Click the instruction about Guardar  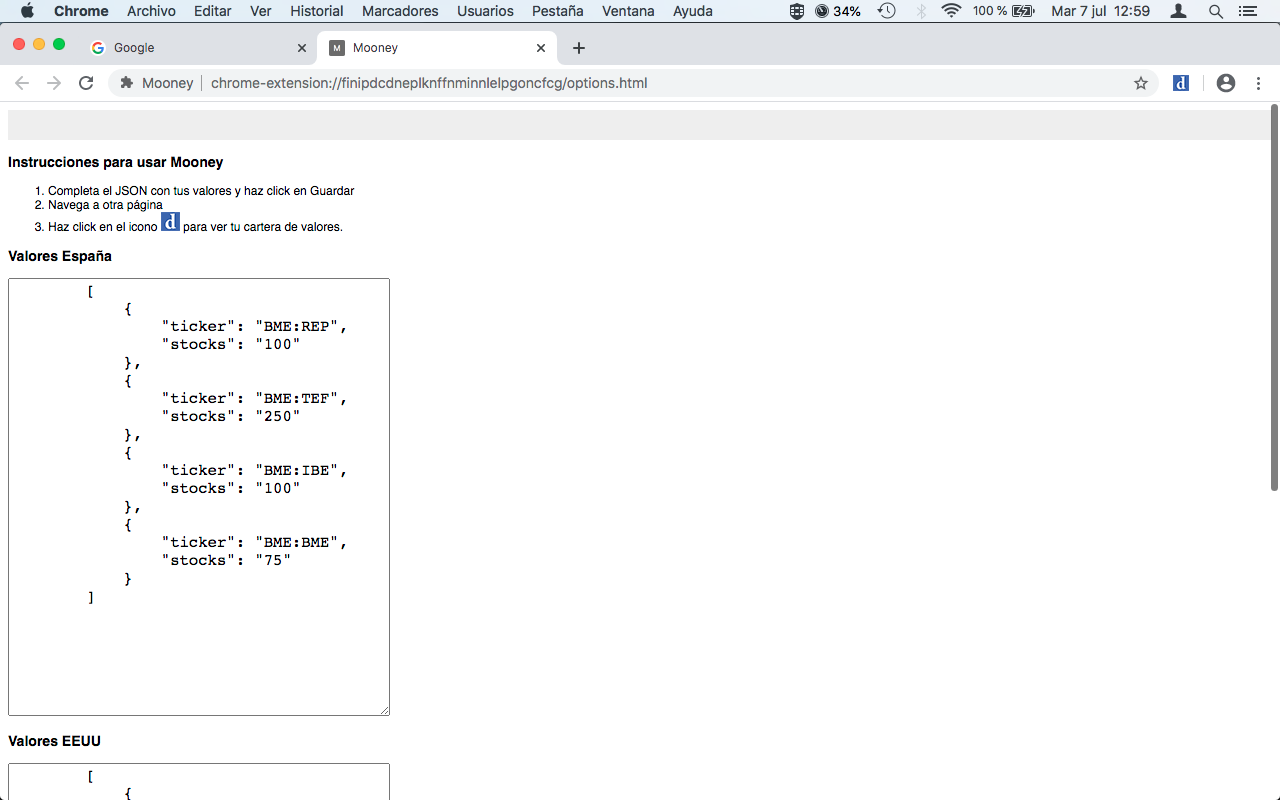[201, 191]
